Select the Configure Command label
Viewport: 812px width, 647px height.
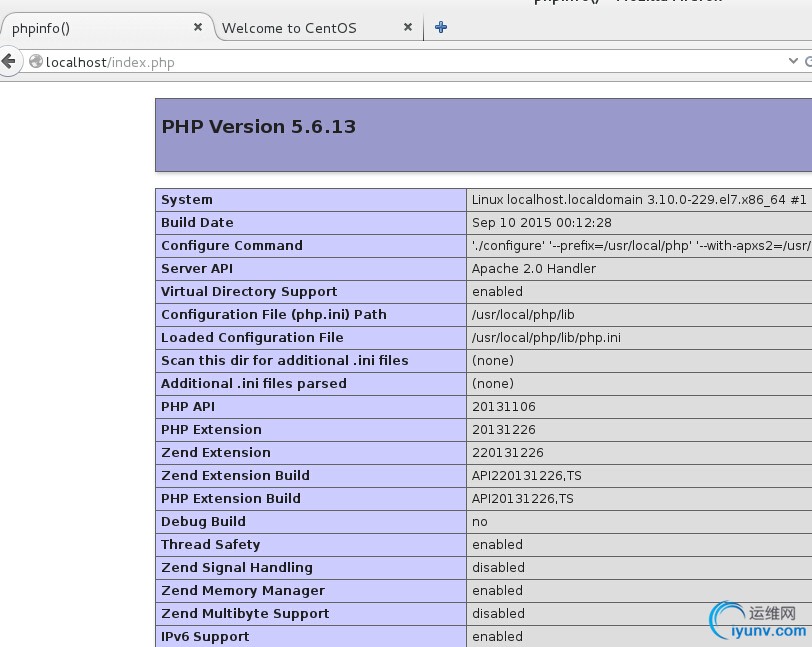point(231,246)
